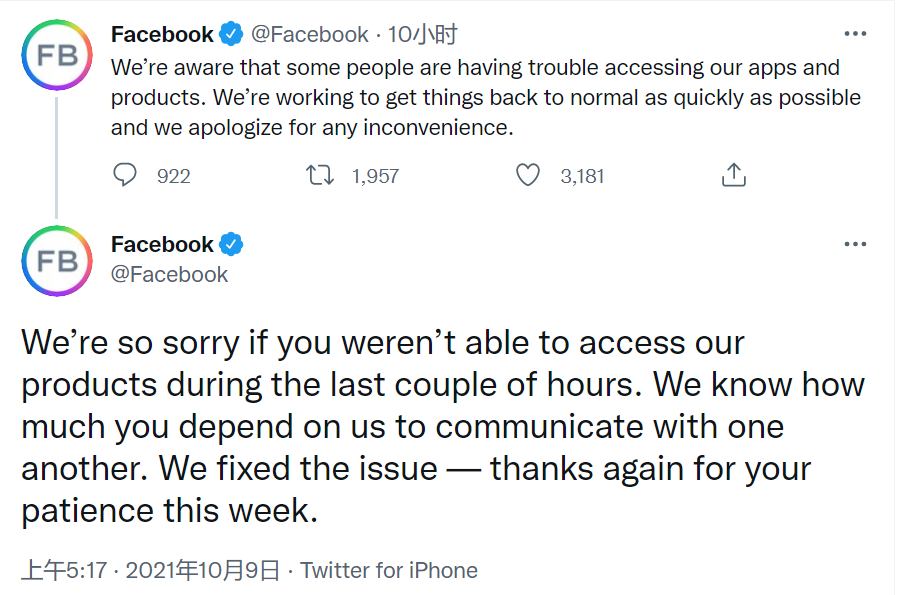Click the 10小时 timestamp

[x=423, y=34]
